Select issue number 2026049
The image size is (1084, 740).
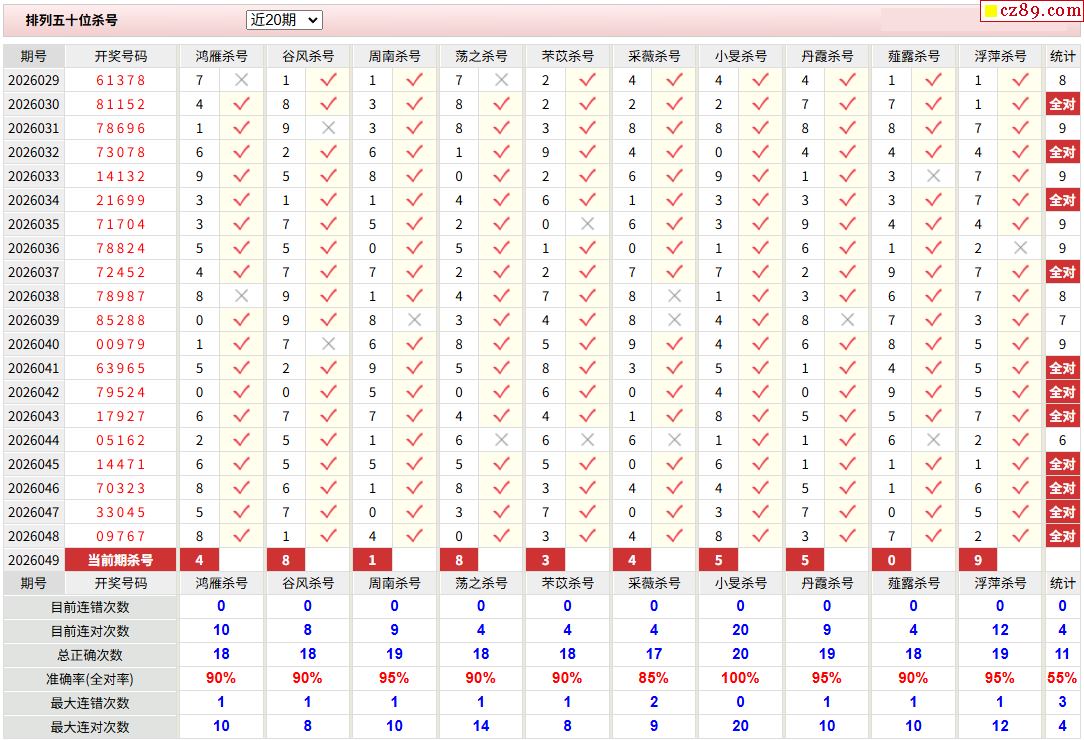pyautogui.click(x=34, y=560)
